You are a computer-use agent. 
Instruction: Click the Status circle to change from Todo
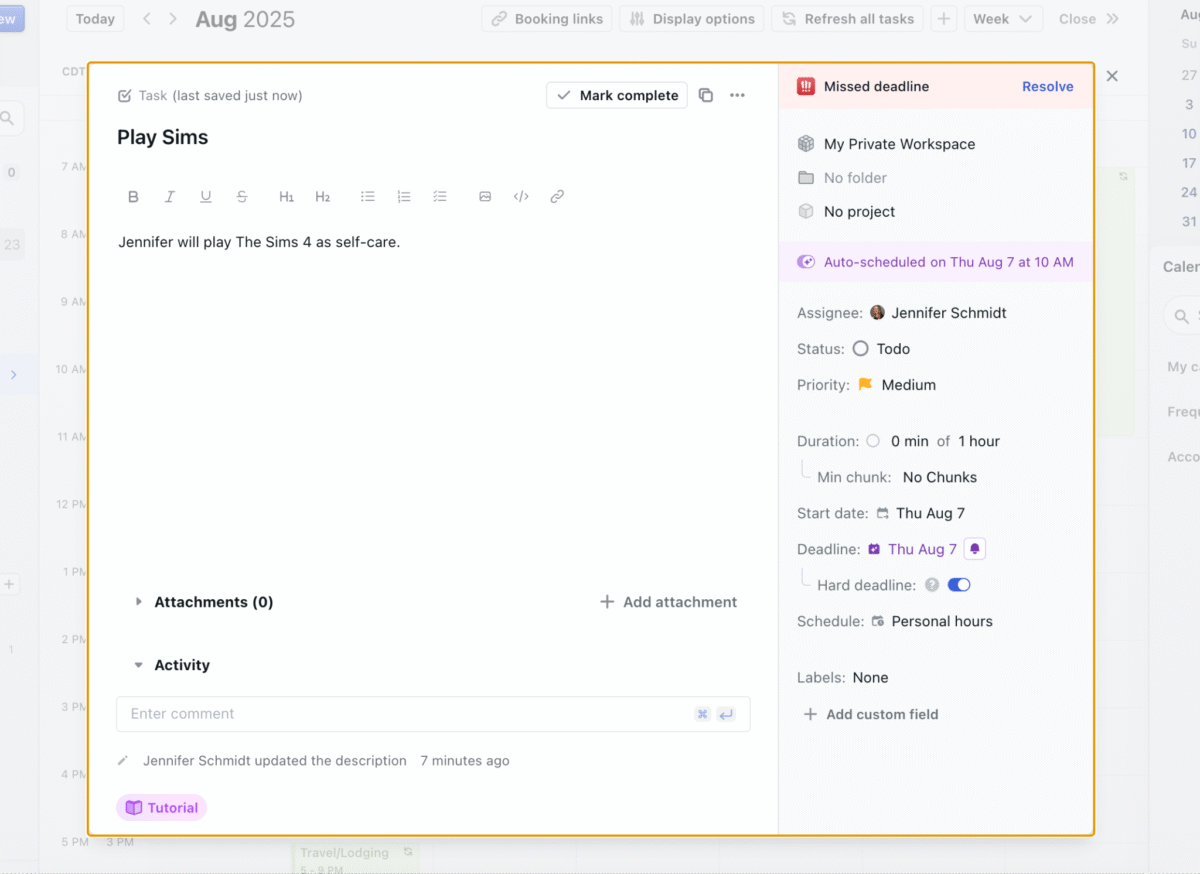tap(863, 348)
